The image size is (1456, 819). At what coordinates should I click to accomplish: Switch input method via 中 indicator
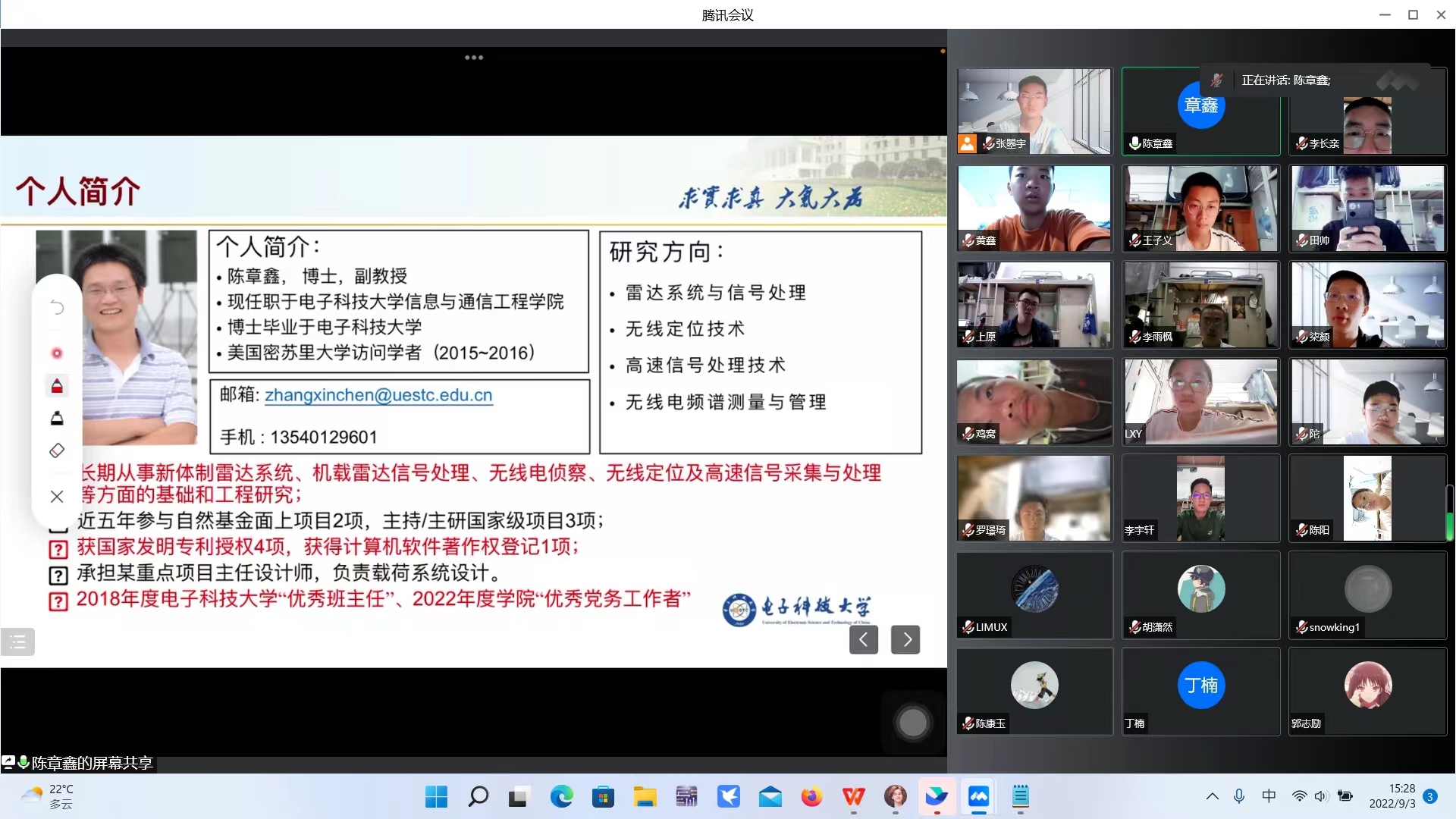click(1269, 796)
